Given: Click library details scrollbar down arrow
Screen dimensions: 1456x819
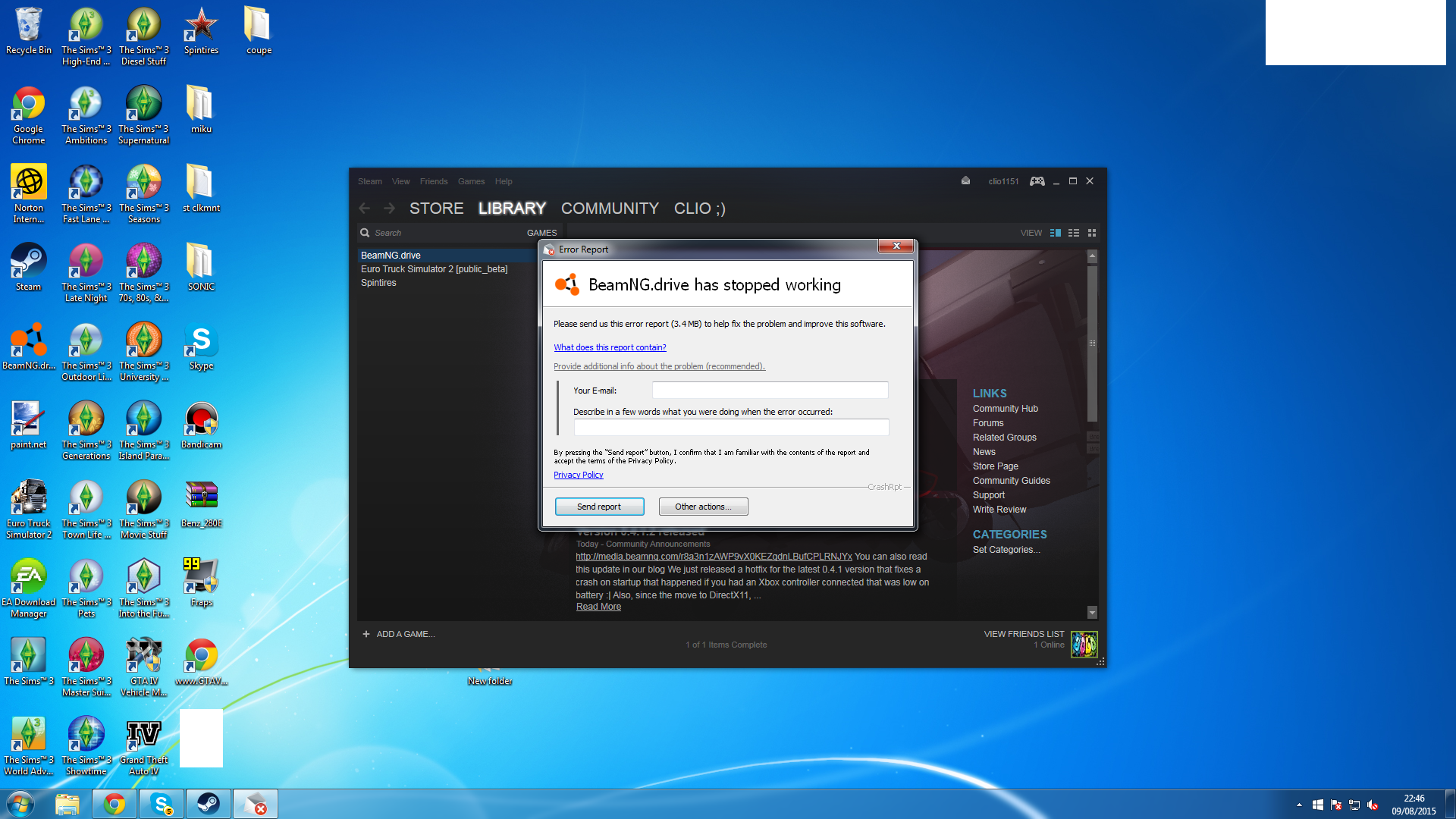Looking at the screenshot, I should pyautogui.click(x=1092, y=612).
